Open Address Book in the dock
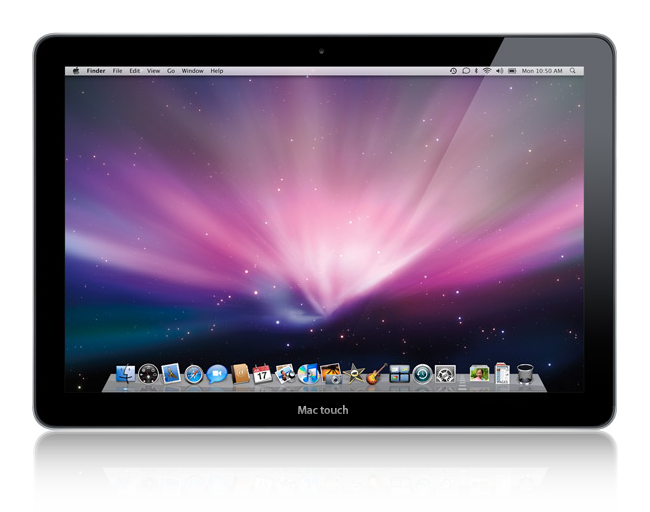 coord(240,374)
